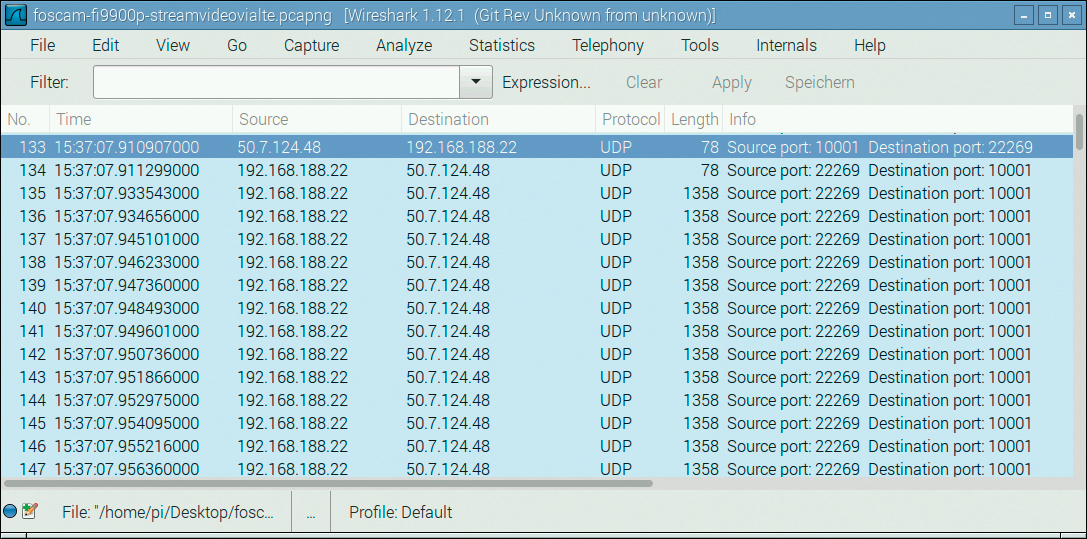Open the Telephony menu

(x=607, y=45)
